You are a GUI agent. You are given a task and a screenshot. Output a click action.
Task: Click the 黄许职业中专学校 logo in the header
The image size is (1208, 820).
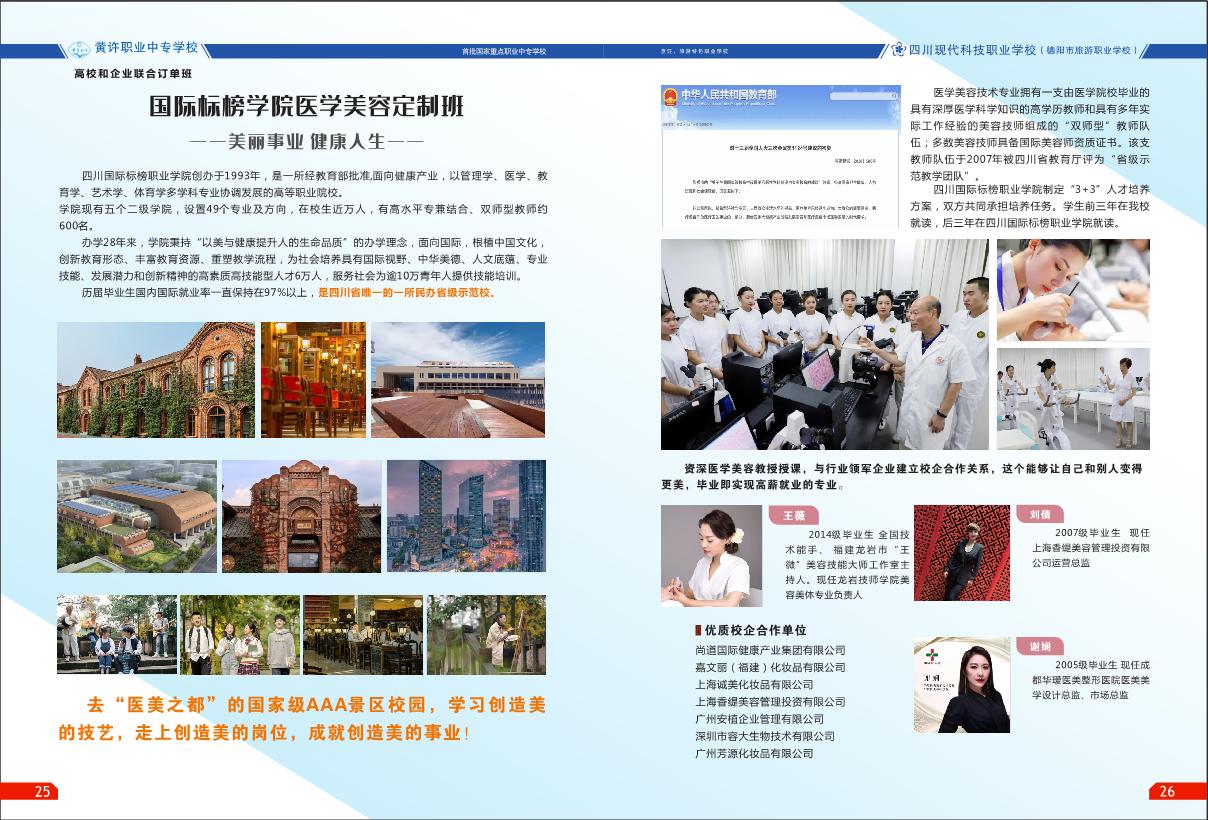79,49
